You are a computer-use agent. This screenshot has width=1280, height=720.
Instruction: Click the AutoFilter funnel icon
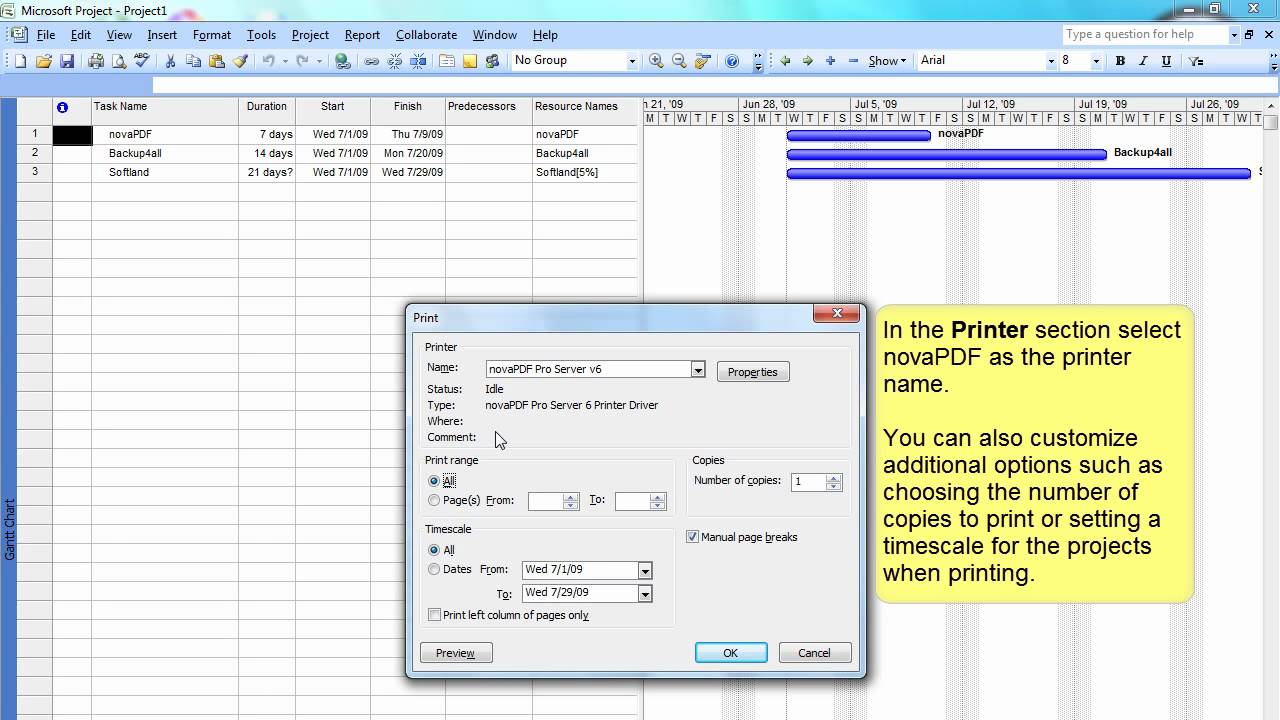[x=1196, y=61]
